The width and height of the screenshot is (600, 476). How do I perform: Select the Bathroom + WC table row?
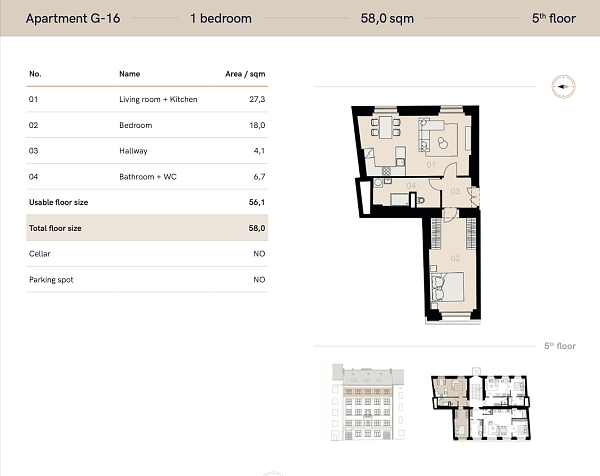click(146, 177)
